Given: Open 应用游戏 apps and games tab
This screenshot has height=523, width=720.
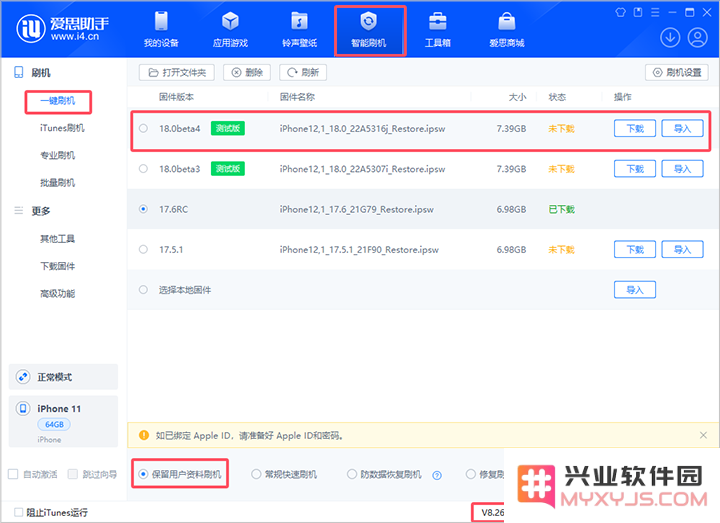Looking at the screenshot, I should point(230,29).
